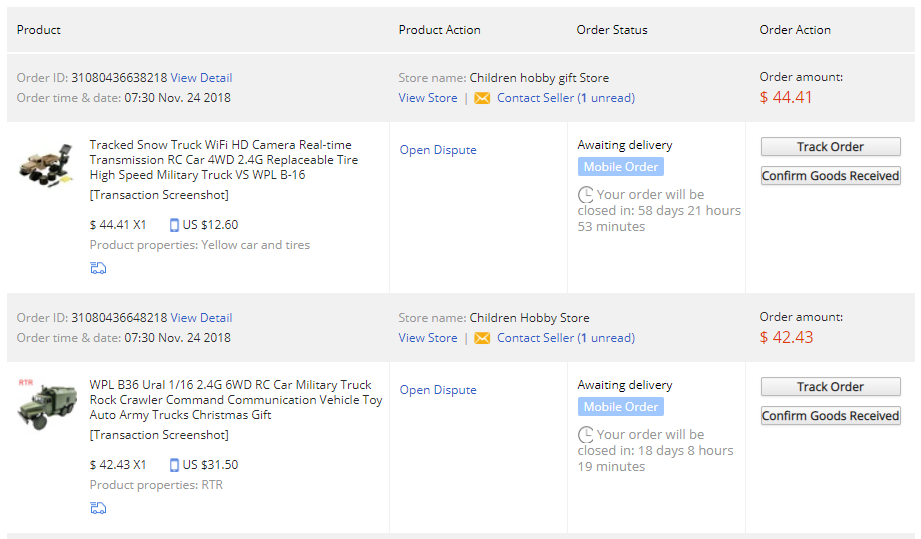Viewport: 921px width, 539px height.
Task: Click mobile phone icon beside US $12.60
Action: pos(174,225)
